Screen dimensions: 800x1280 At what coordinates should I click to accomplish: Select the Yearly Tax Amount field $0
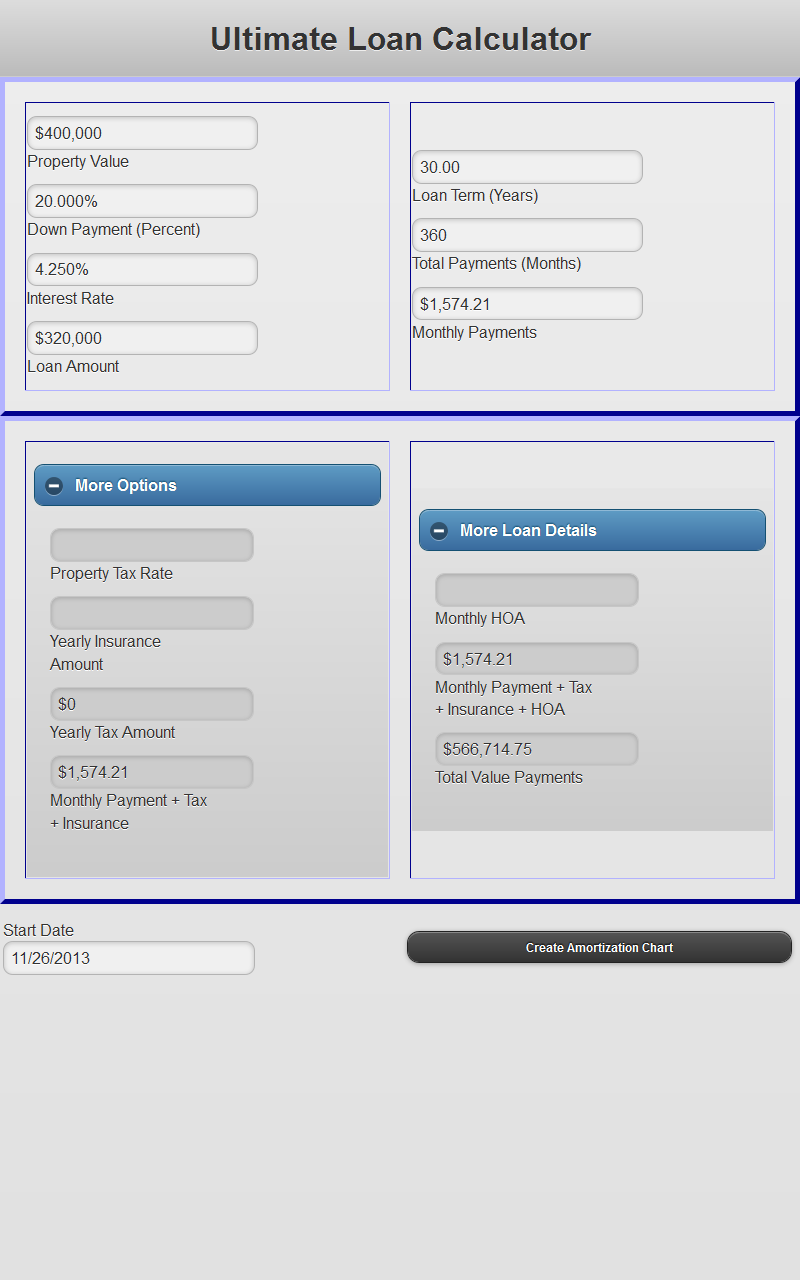[x=152, y=704]
